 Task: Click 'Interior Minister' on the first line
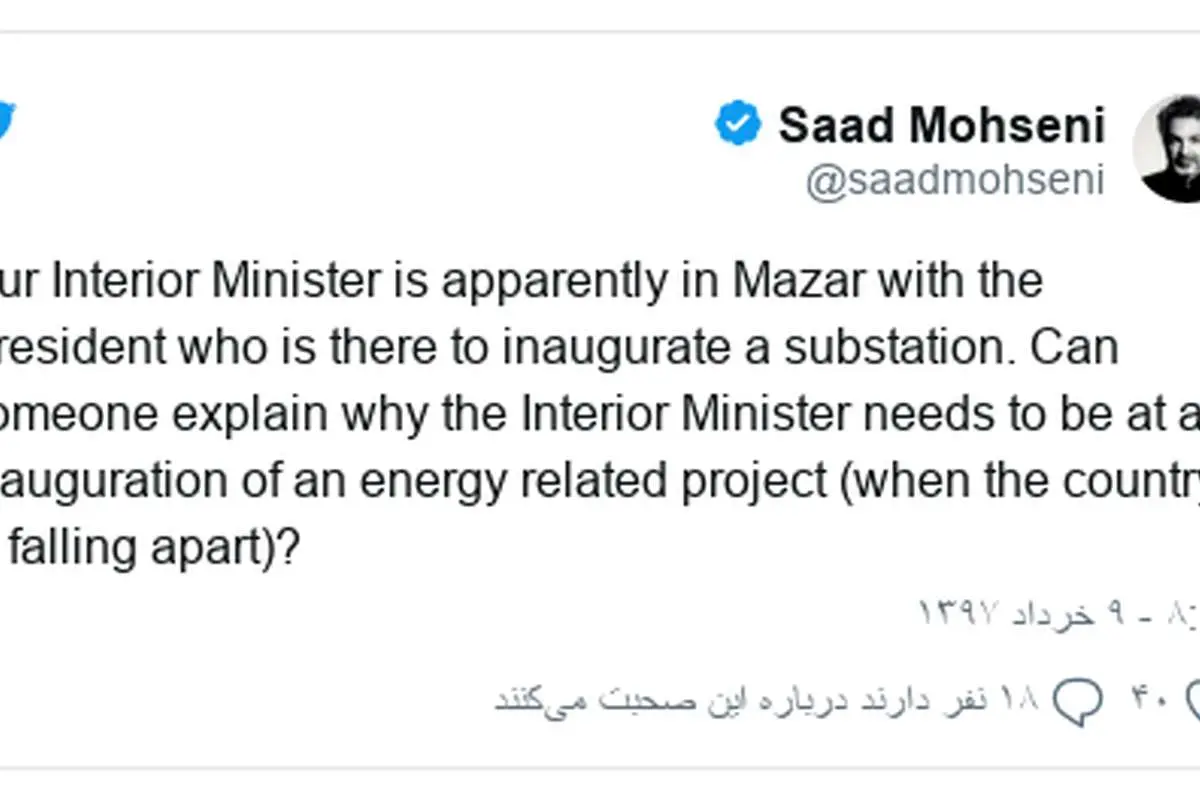tap(214, 282)
